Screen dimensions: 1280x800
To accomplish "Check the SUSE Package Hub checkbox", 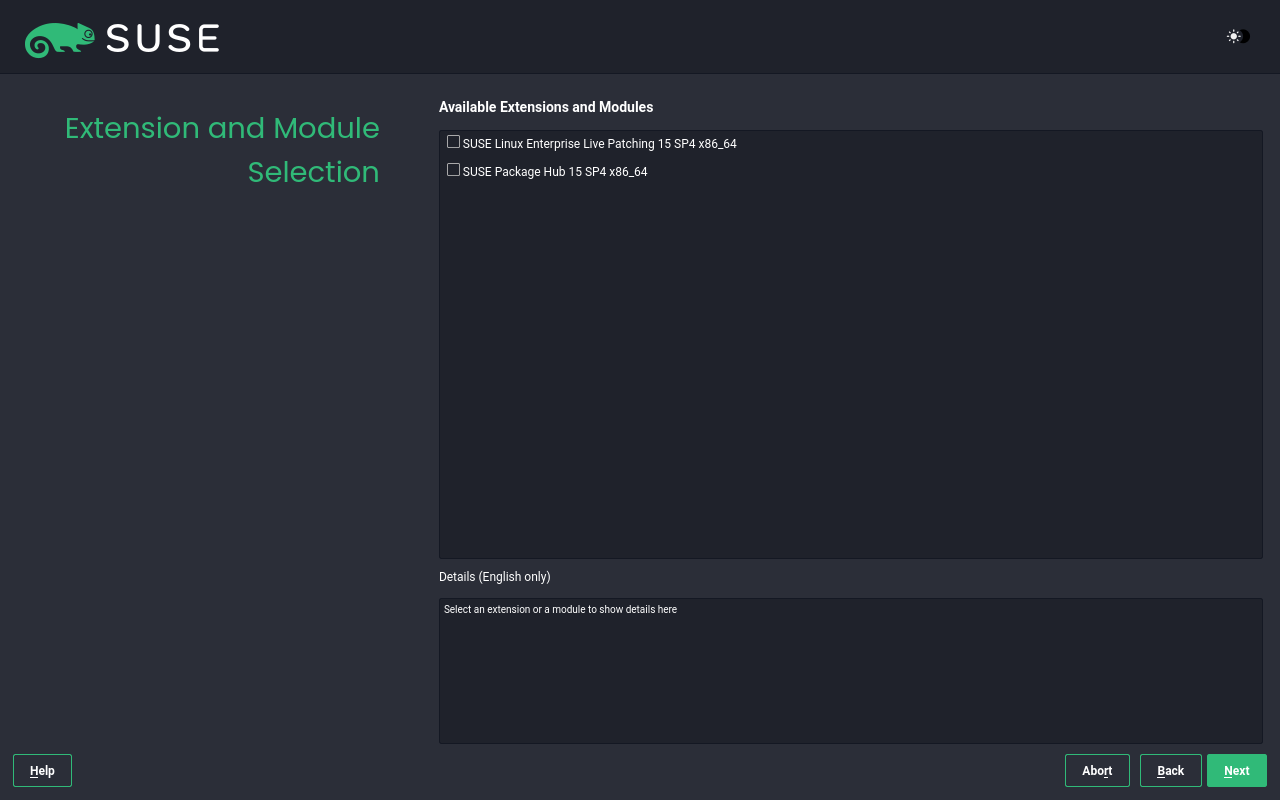I will click(453, 170).
